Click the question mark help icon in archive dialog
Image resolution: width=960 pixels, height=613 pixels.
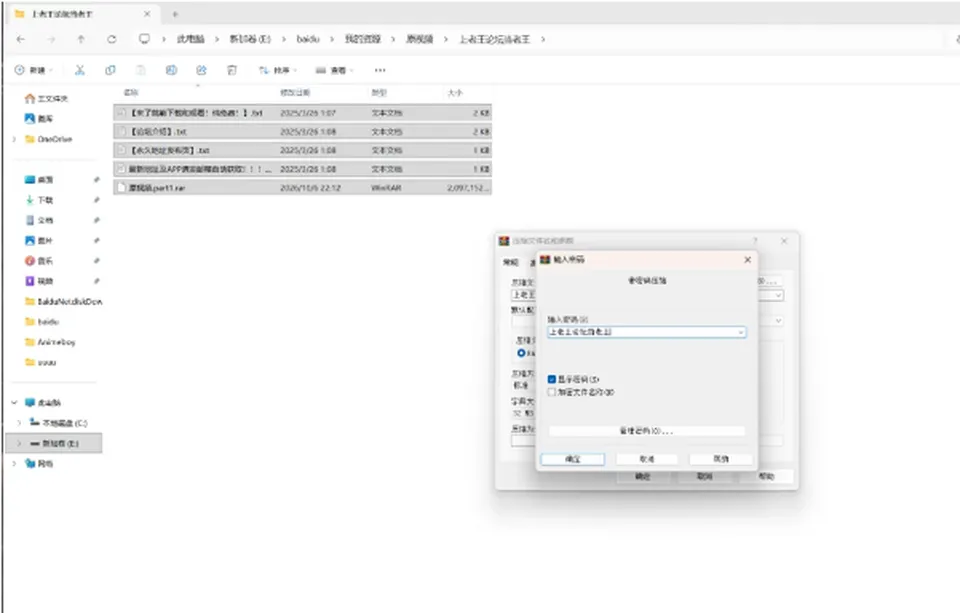(x=755, y=241)
